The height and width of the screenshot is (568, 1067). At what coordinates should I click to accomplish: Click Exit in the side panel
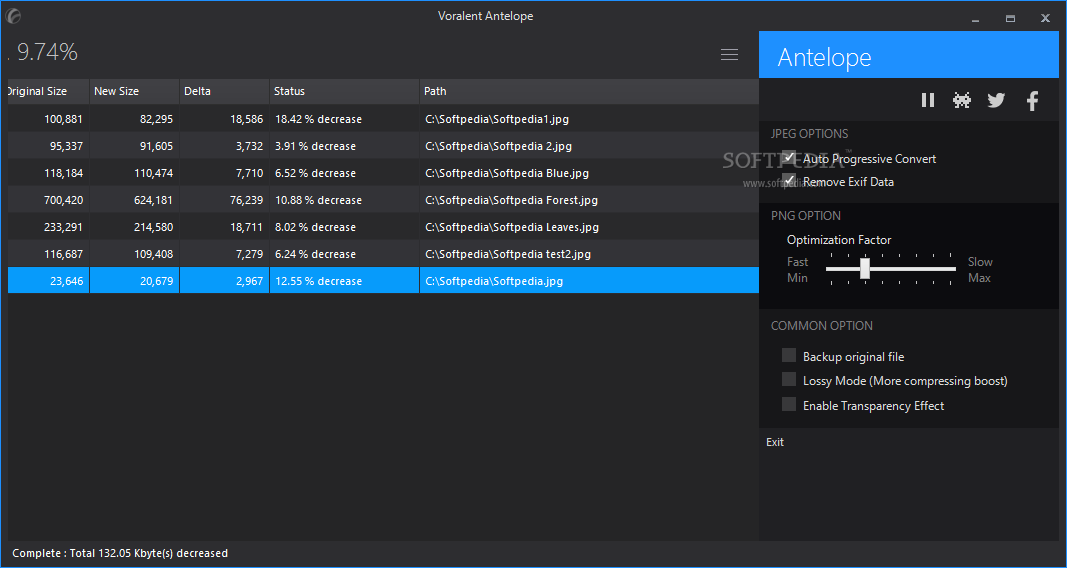point(775,442)
